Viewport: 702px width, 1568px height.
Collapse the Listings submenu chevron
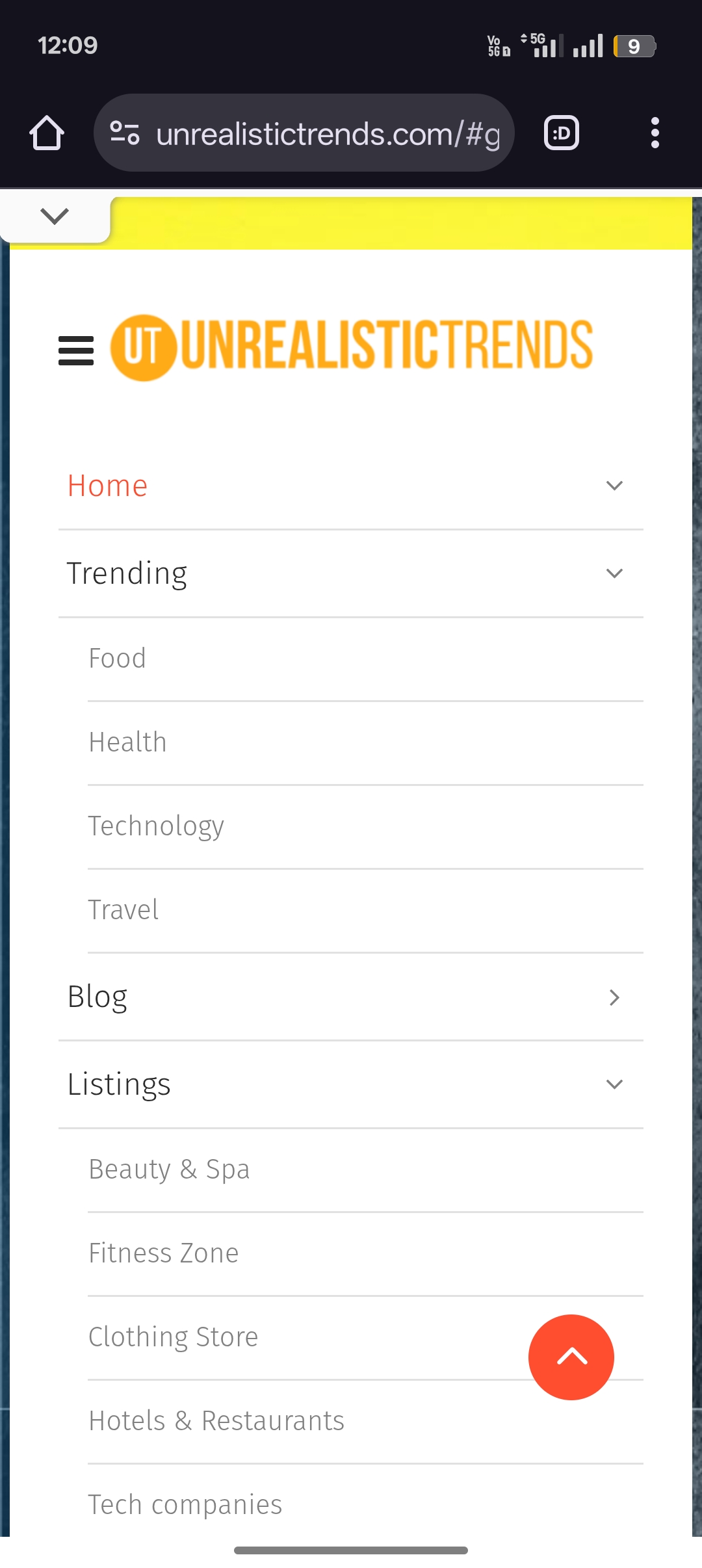(x=614, y=1084)
